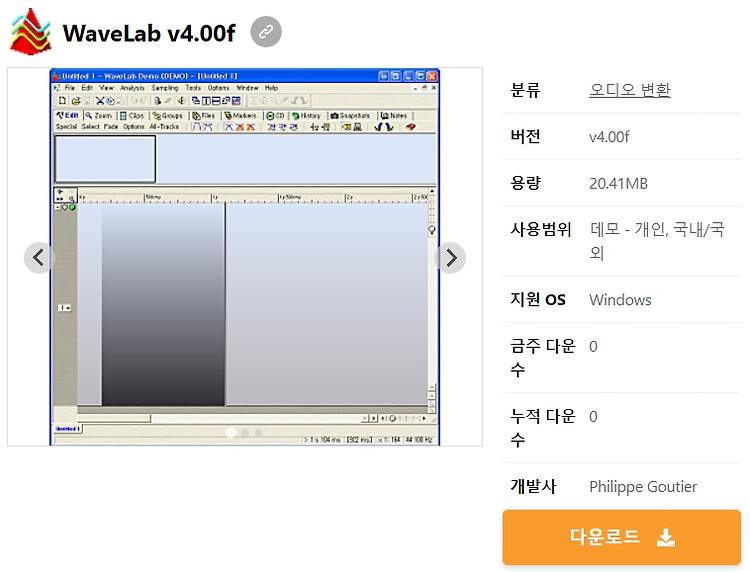Image resolution: width=750 pixels, height=572 pixels.
Task: Click the Windows supported OS value
Action: coord(620,300)
